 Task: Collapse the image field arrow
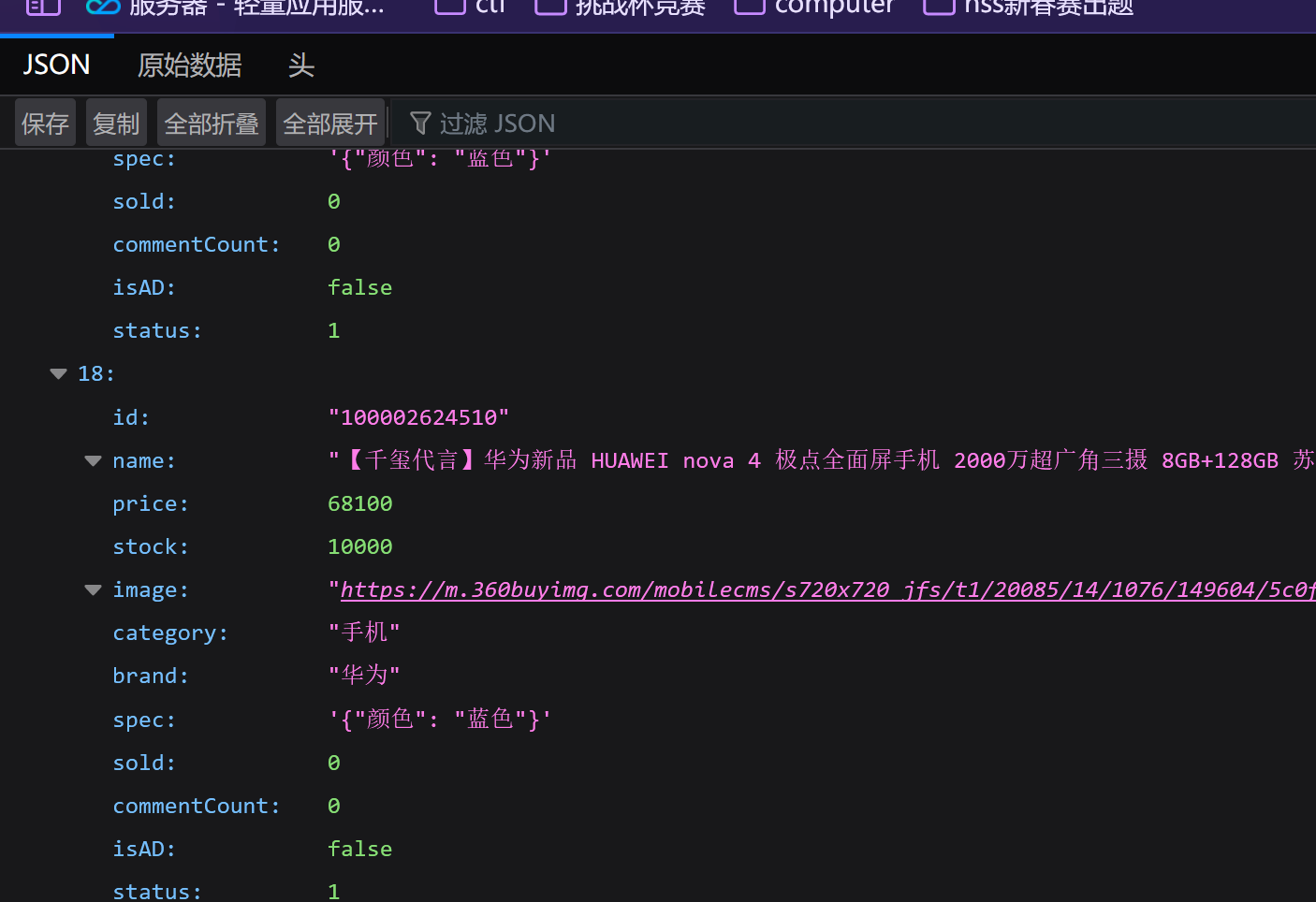point(93,589)
